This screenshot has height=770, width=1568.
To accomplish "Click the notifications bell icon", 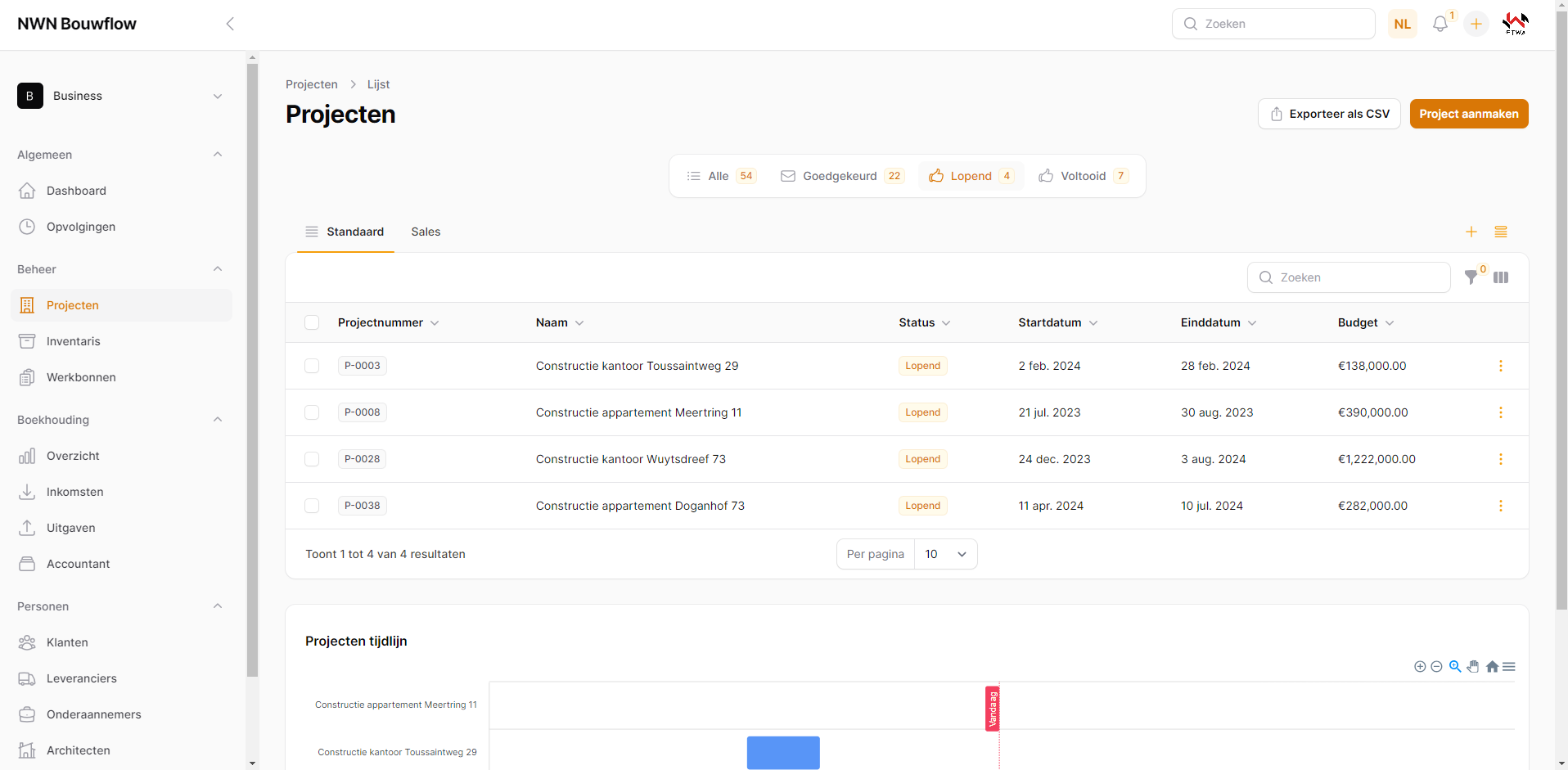I will point(1440,25).
